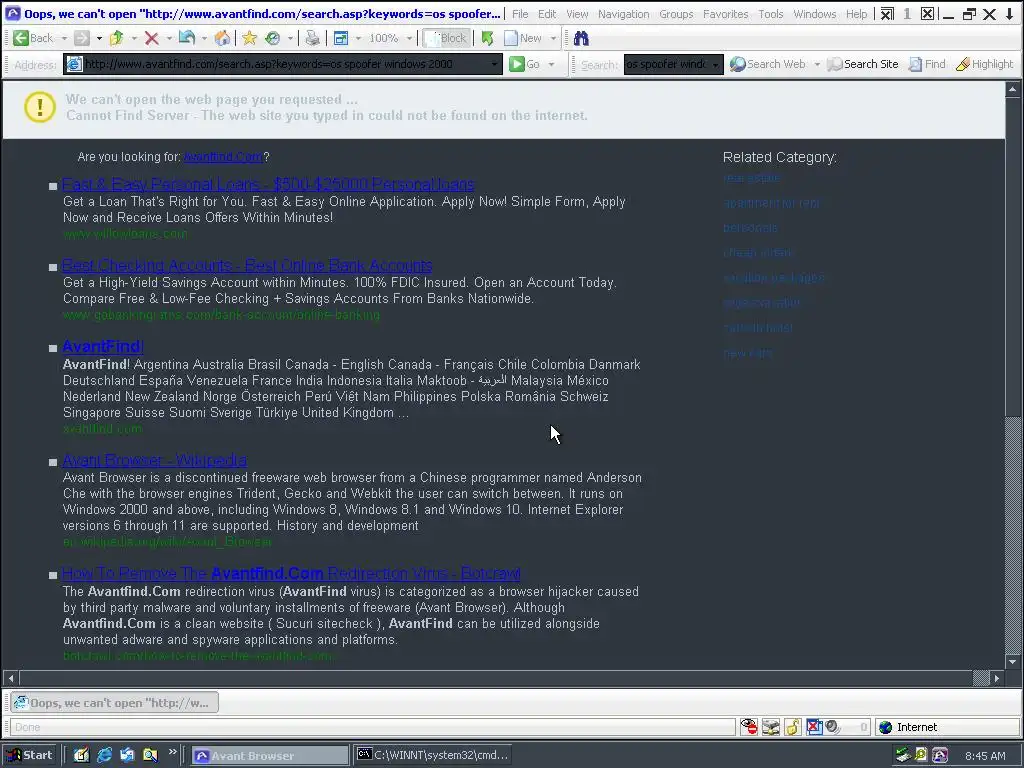Viewport: 1024px width, 768px height.
Task: Stop loading with the red X icon
Action: coord(152,39)
